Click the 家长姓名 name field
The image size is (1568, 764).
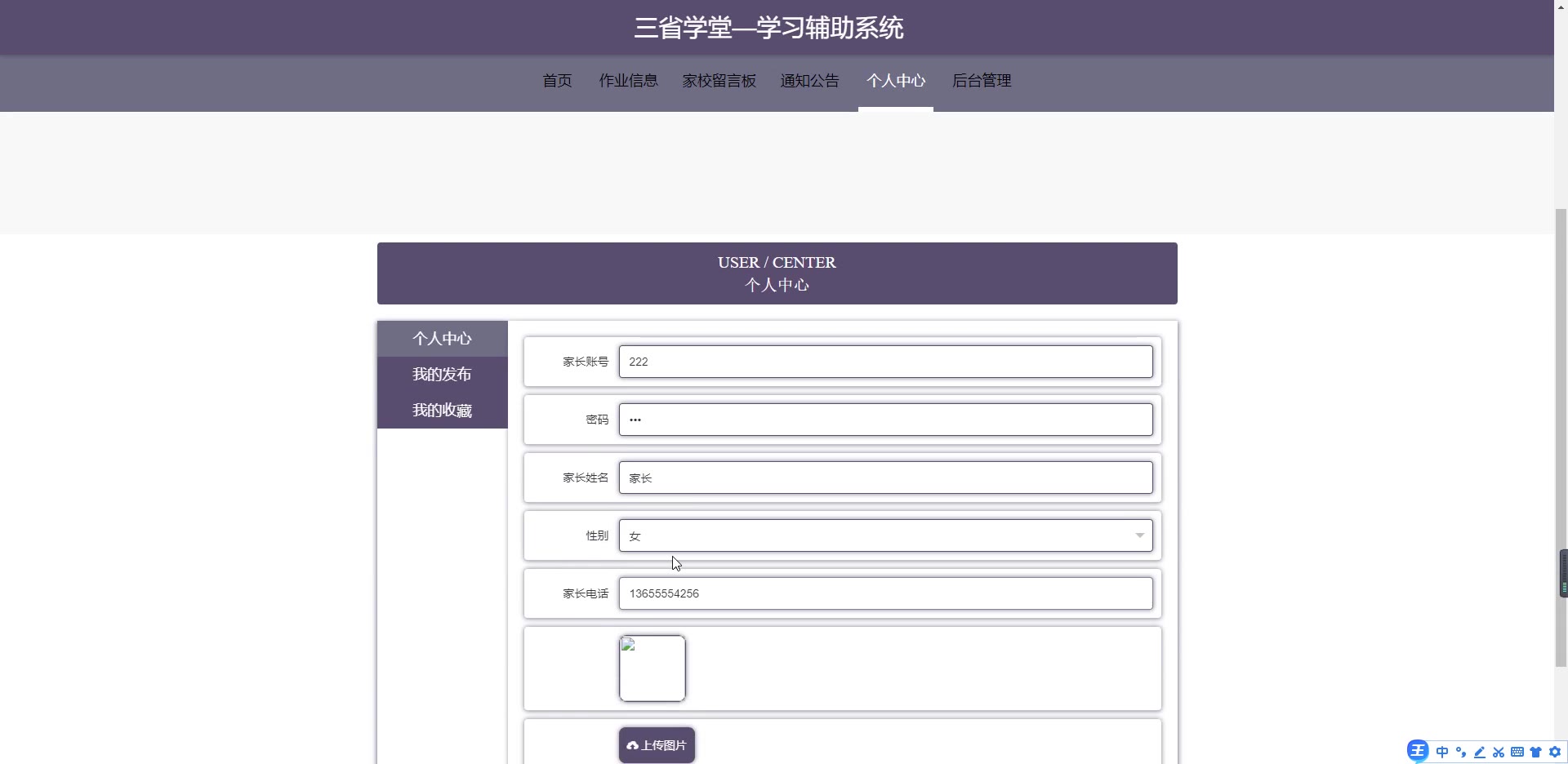885,477
